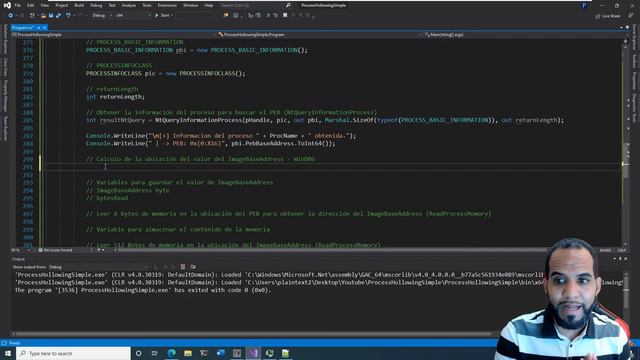This screenshot has width=640, height=360.
Task: Open the Edit menu
Action: tap(30, 5)
